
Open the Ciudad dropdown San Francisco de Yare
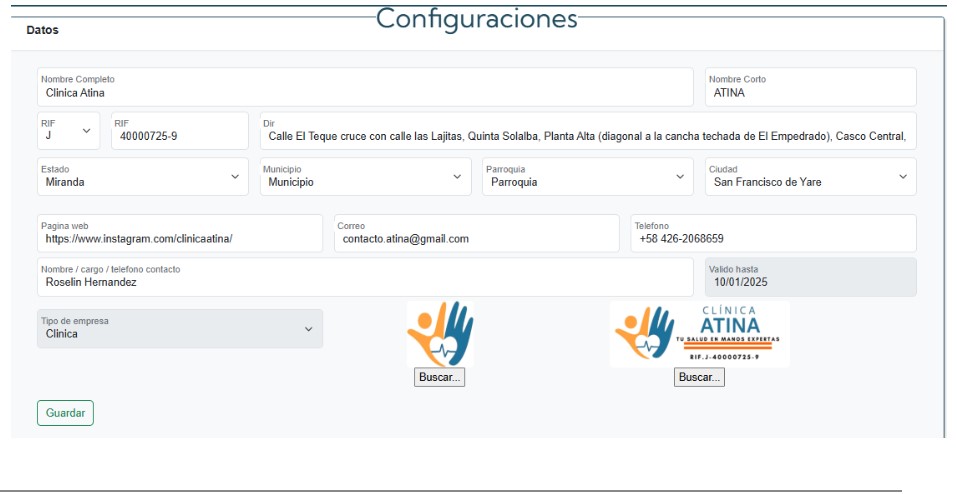click(x=811, y=176)
